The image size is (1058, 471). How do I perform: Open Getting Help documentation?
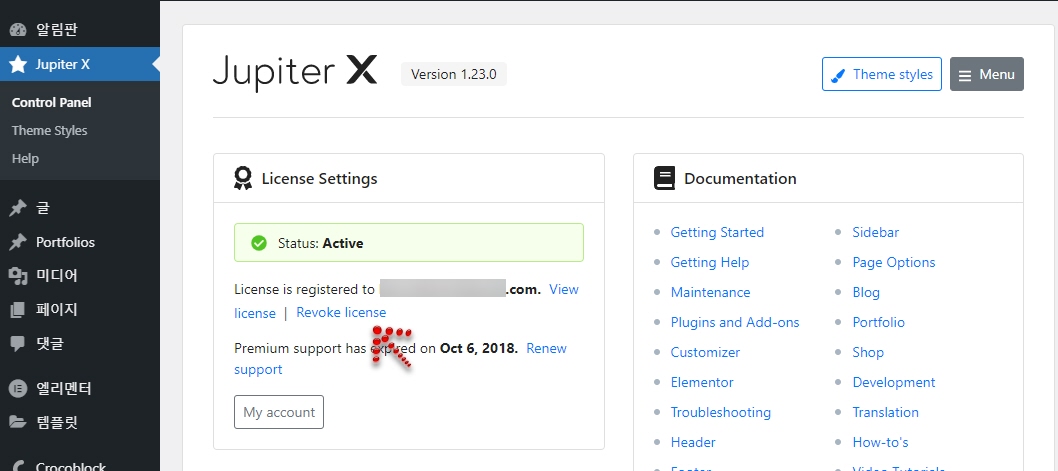(710, 262)
